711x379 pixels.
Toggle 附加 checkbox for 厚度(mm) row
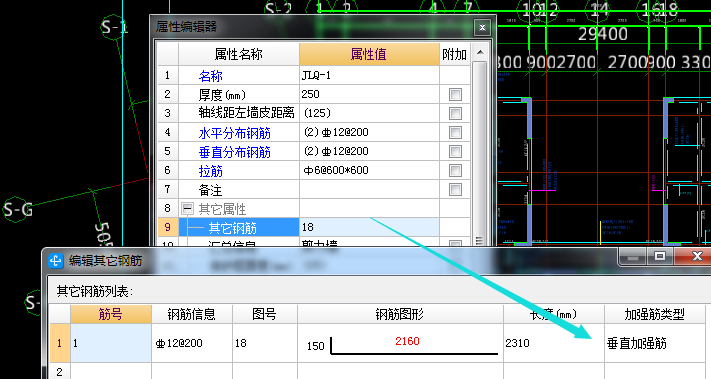pos(455,94)
